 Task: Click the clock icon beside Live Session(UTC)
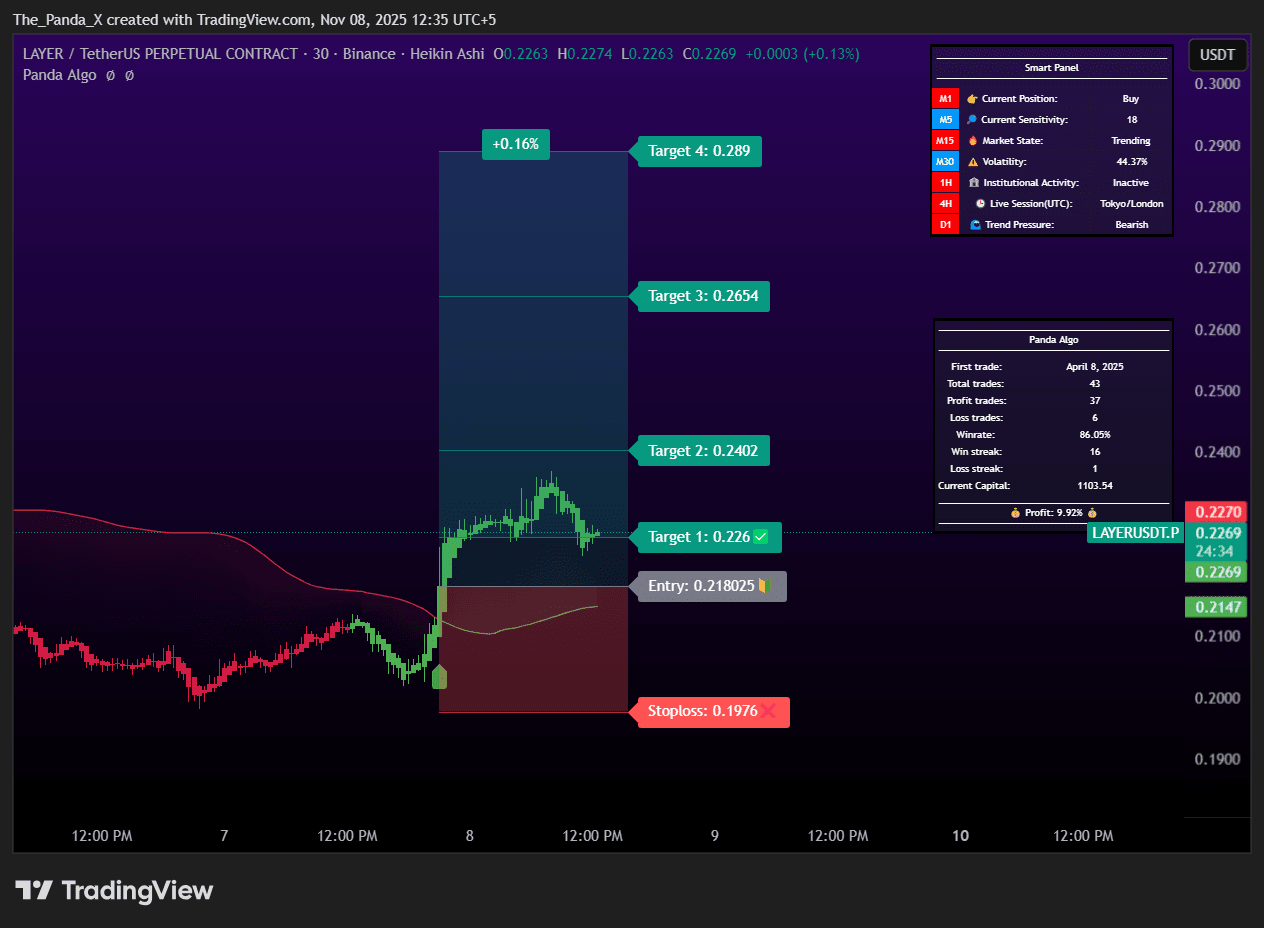point(980,204)
